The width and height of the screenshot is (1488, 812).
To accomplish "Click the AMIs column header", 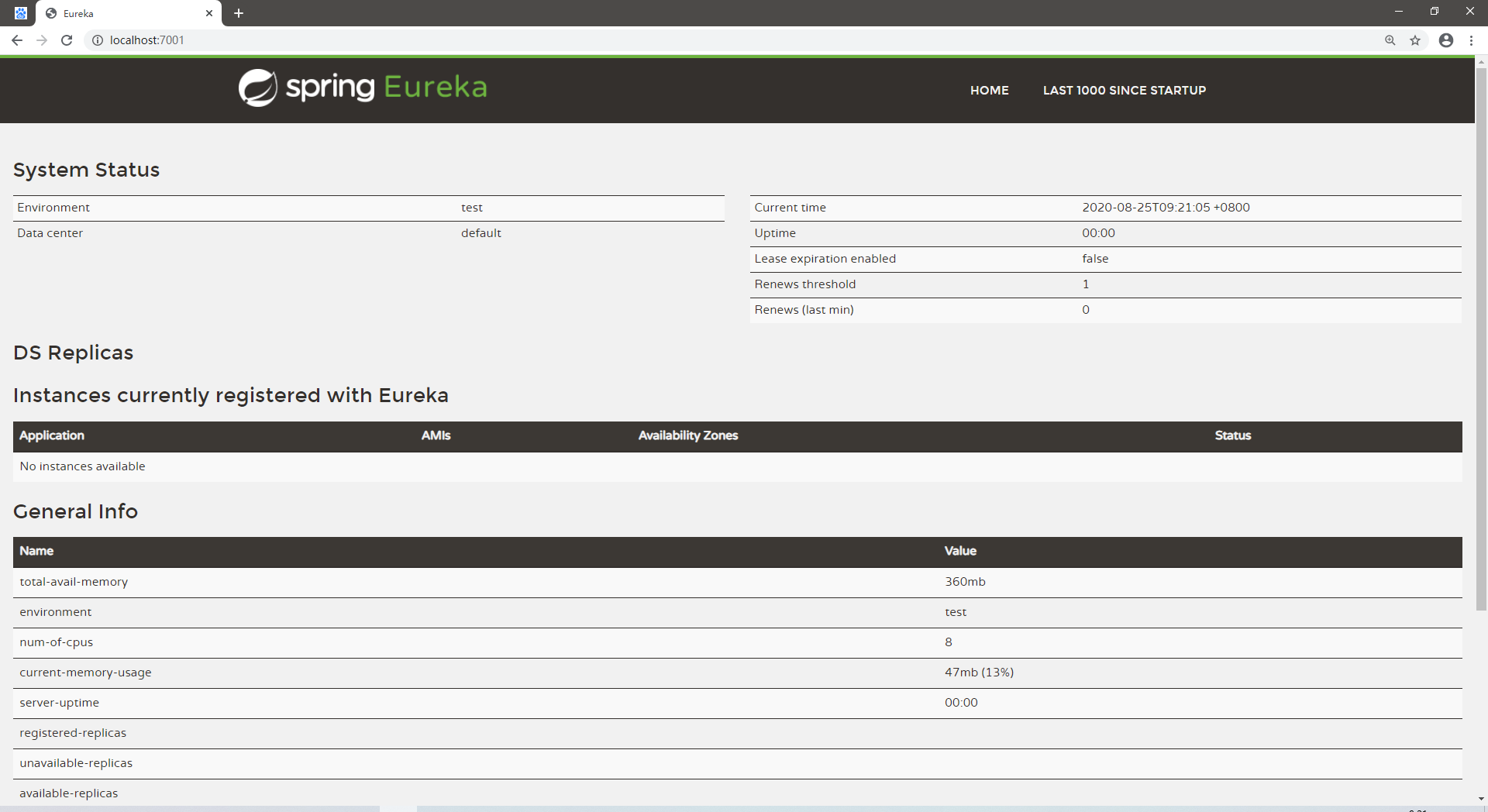I will click(x=436, y=436).
